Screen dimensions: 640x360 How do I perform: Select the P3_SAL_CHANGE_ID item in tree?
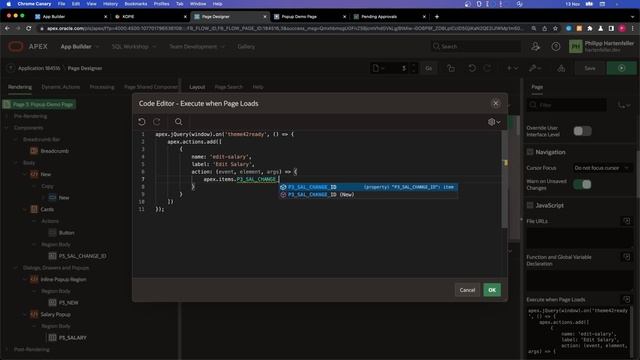coord(82,256)
